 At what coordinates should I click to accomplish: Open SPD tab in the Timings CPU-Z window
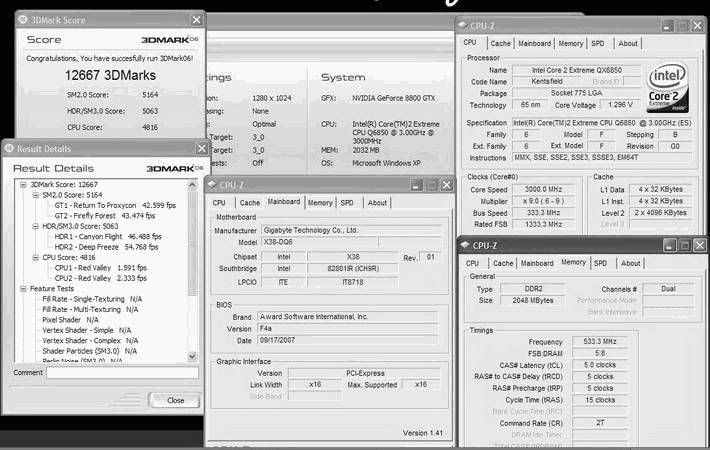tap(599, 263)
